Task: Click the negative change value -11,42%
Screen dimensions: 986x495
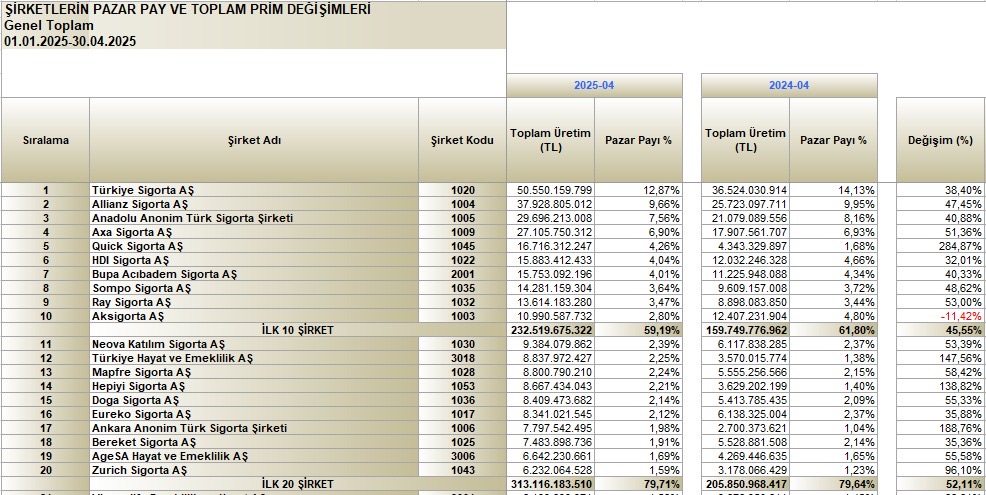Action: pyautogui.click(x=940, y=316)
